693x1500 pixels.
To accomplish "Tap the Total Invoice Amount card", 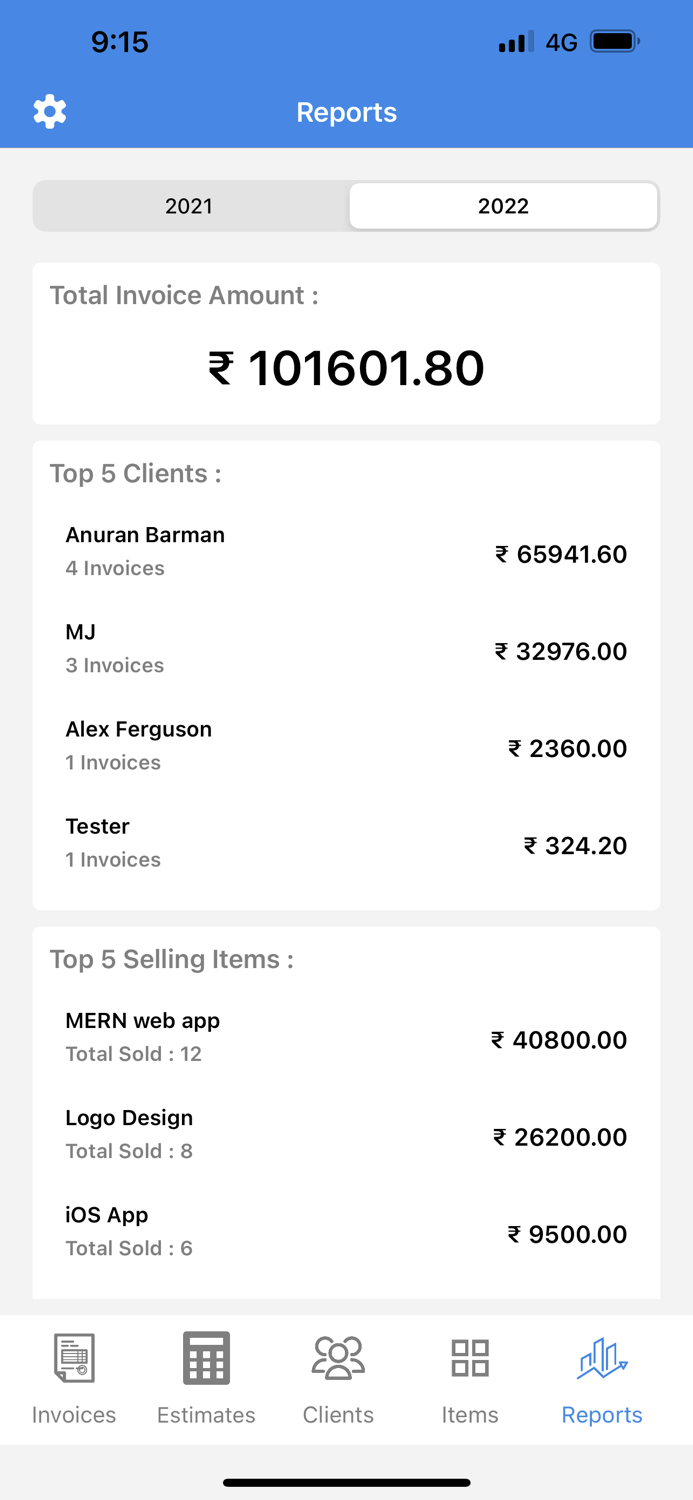I will (x=346, y=342).
